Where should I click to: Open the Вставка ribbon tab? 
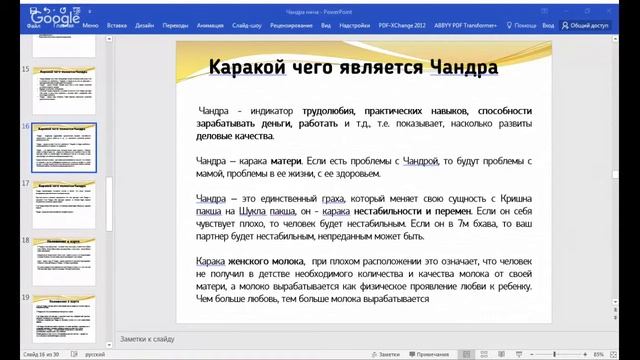click(117, 25)
